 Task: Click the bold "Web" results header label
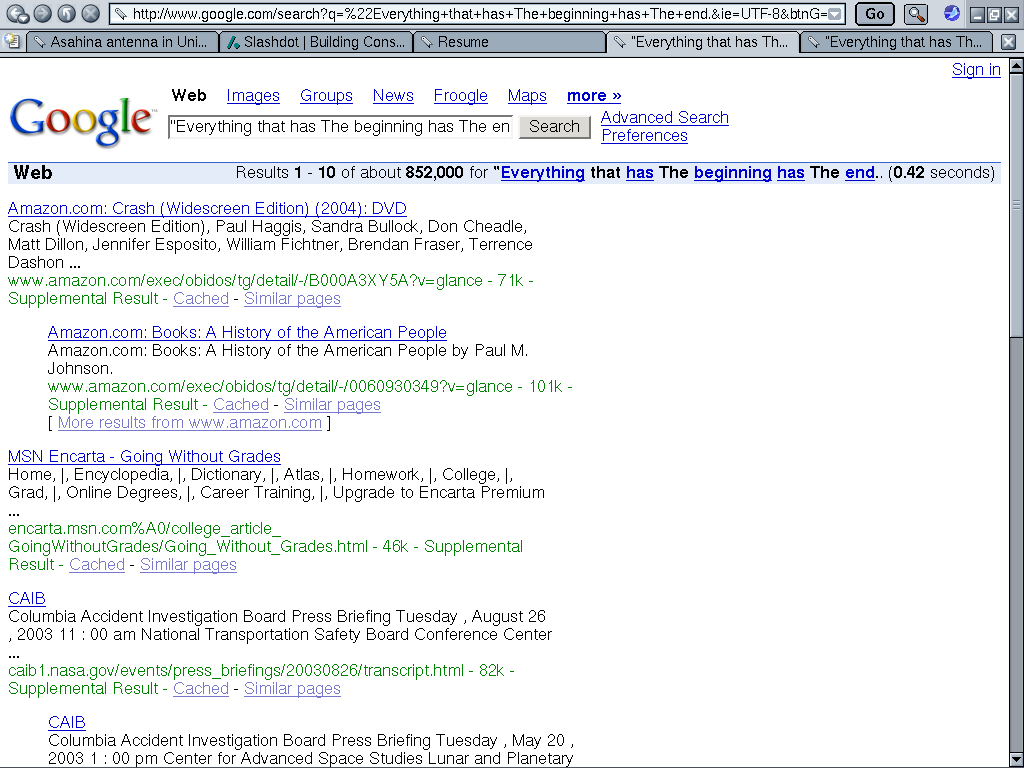coord(33,172)
